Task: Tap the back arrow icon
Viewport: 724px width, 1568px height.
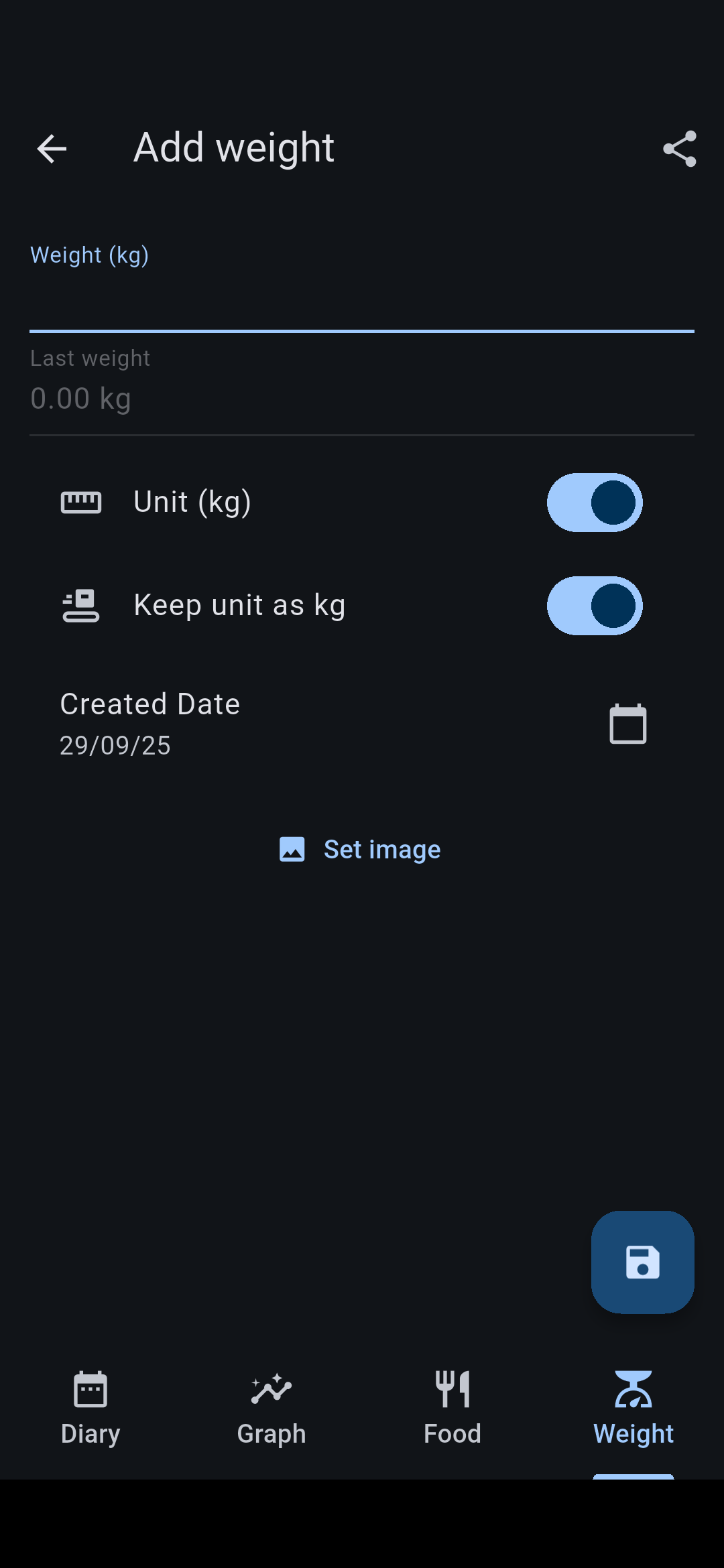Action: pyautogui.click(x=52, y=149)
